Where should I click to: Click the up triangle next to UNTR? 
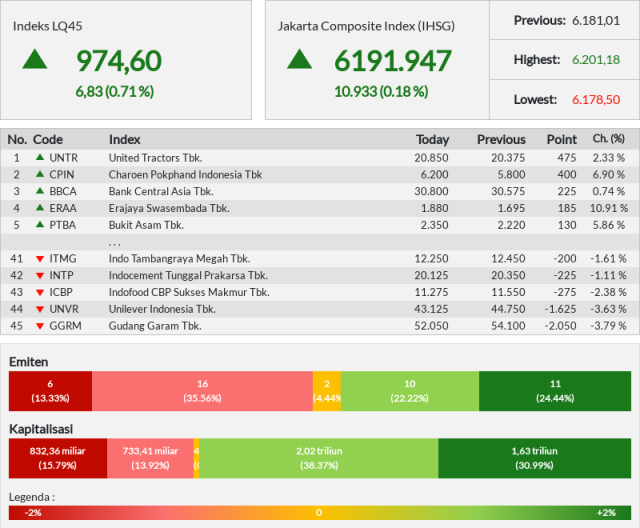40,157
